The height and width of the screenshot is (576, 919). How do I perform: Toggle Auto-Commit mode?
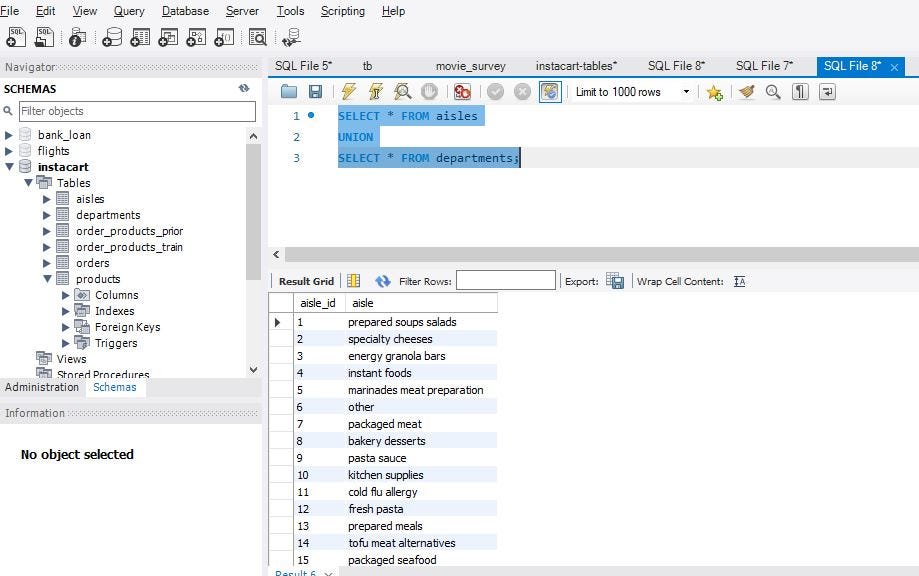pos(550,91)
